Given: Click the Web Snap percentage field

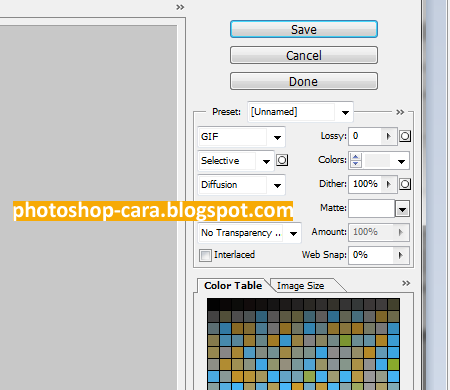Looking at the screenshot, I should point(371,256).
